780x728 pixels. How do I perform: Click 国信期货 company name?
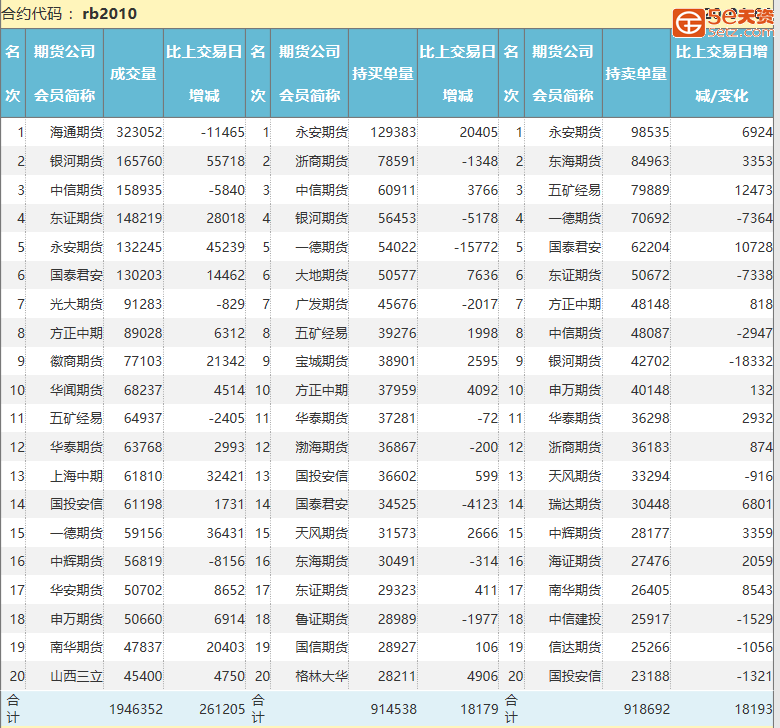[x=321, y=647]
